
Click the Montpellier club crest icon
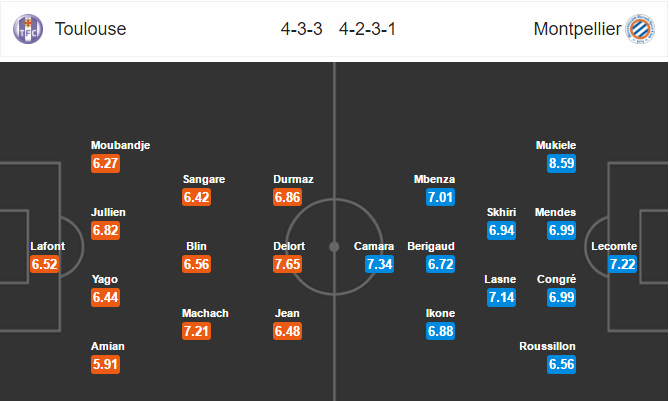(x=640, y=29)
